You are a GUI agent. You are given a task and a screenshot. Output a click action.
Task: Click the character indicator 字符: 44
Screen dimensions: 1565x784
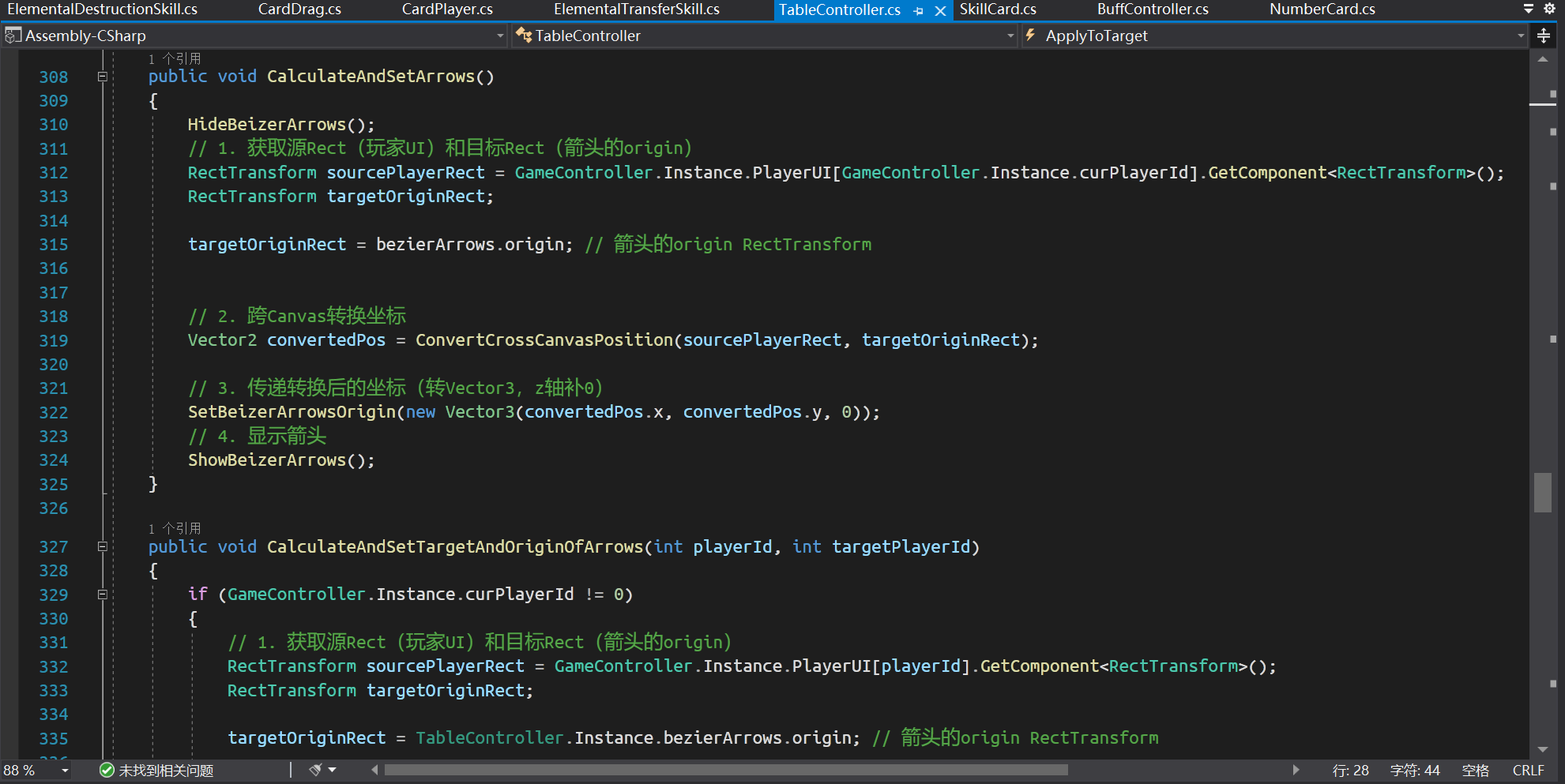point(1415,771)
